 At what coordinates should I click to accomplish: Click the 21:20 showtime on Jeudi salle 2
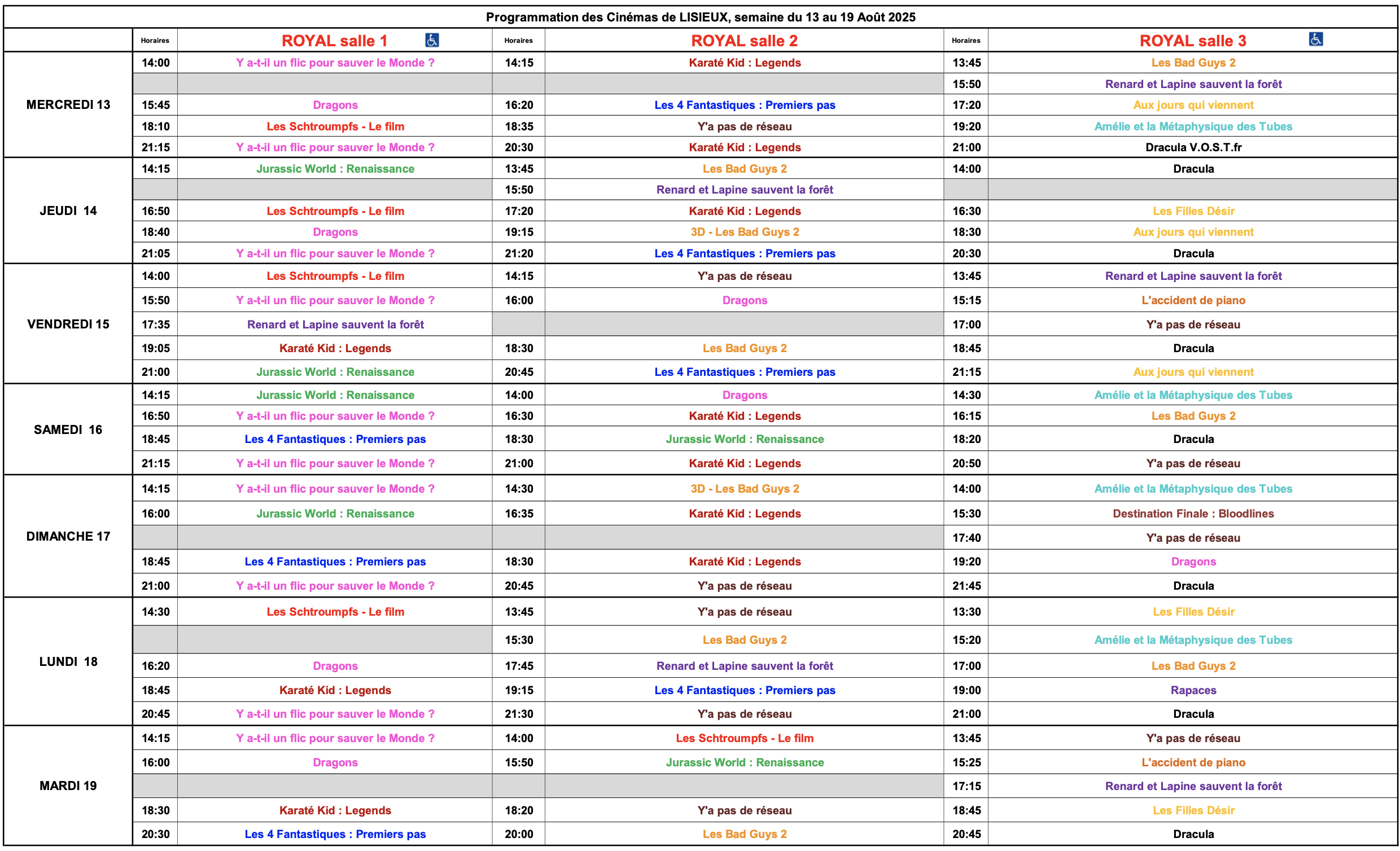point(519,253)
